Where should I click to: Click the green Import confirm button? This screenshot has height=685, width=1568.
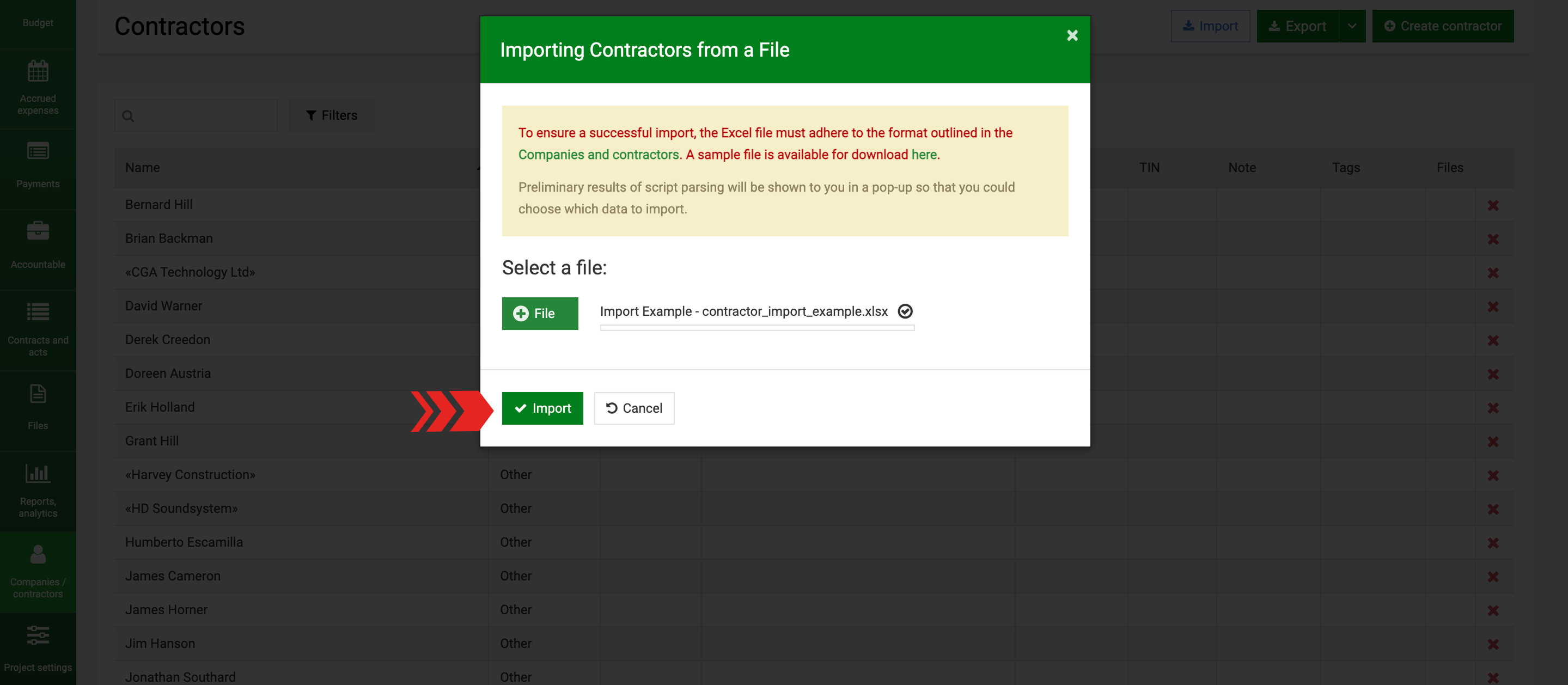(x=542, y=408)
